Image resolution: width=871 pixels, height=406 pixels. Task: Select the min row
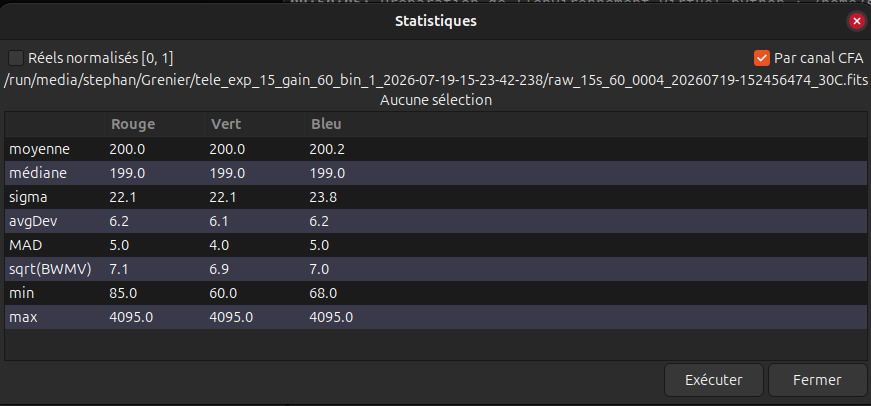click(436, 293)
